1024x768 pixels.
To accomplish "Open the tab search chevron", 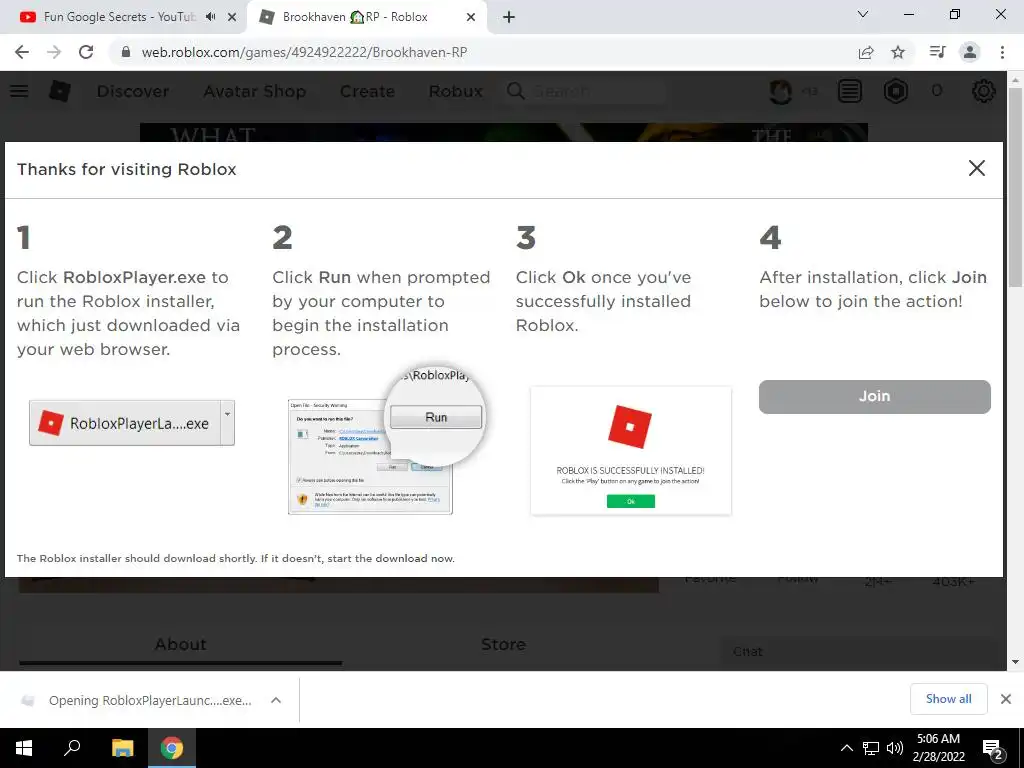I will [x=863, y=14].
